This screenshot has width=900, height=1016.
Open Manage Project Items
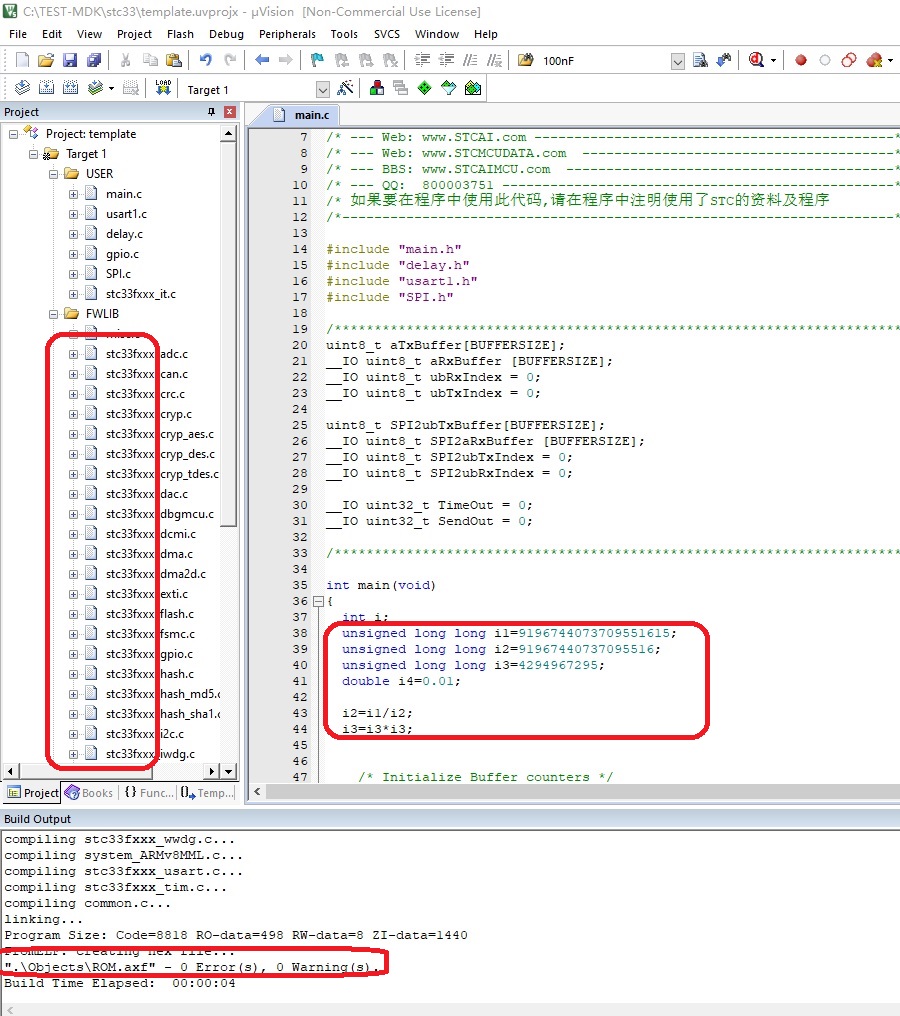point(376,88)
